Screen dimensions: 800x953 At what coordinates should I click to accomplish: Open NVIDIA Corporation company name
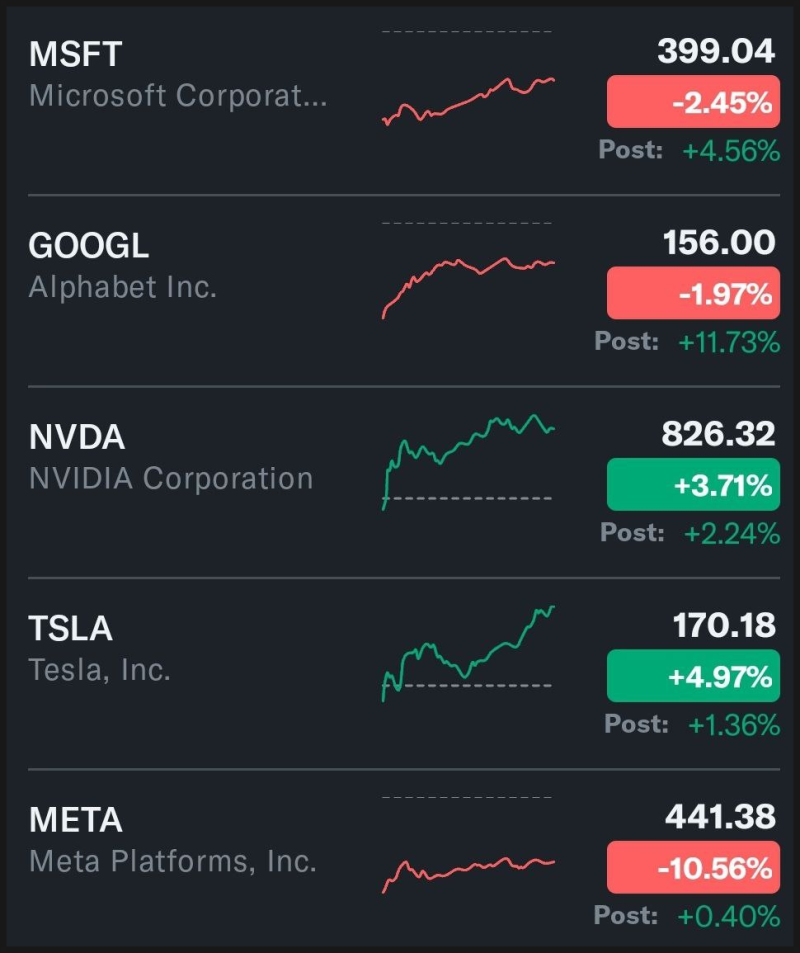(171, 479)
